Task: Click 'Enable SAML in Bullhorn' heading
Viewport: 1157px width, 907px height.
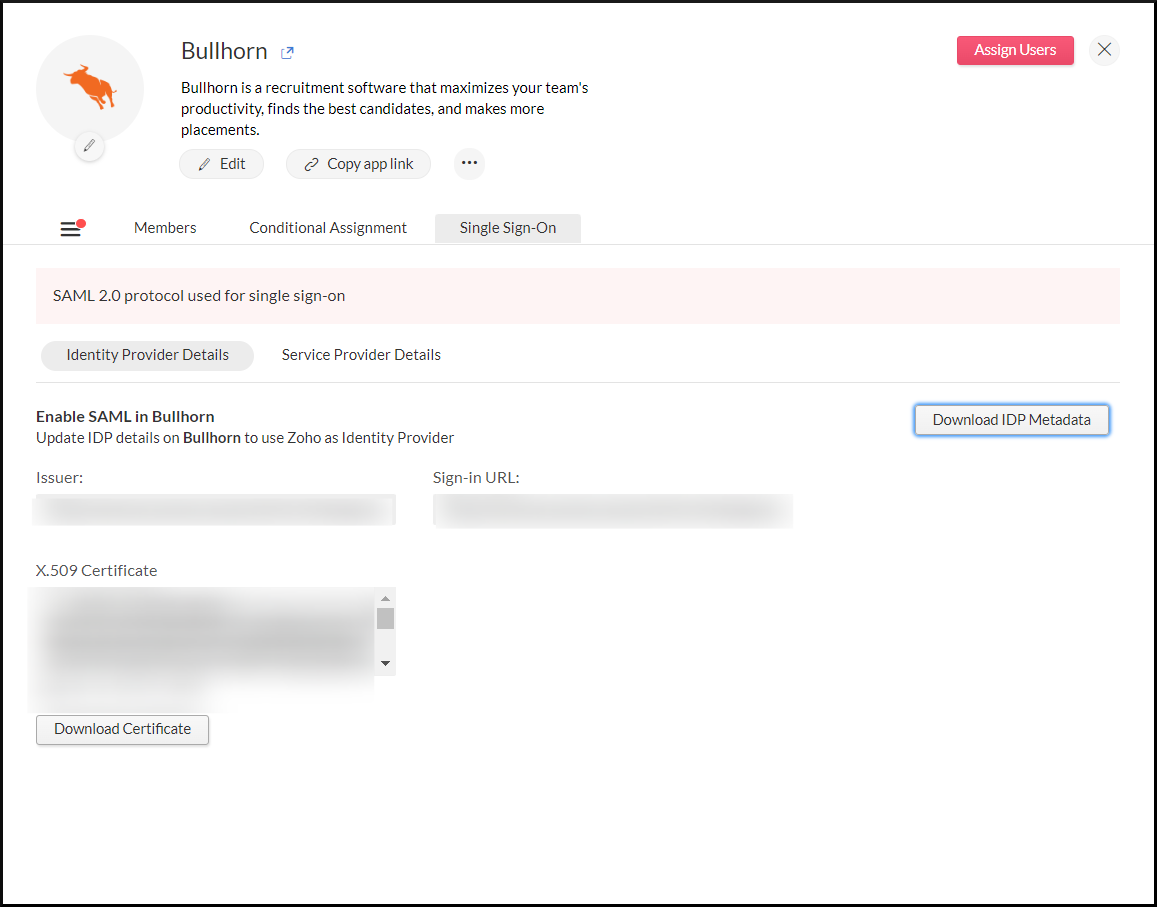Action: pos(125,416)
